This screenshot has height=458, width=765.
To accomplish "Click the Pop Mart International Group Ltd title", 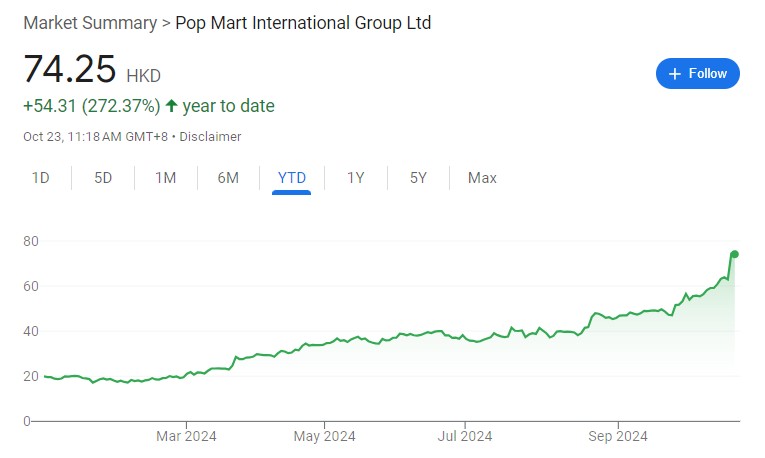I will click(x=303, y=22).
